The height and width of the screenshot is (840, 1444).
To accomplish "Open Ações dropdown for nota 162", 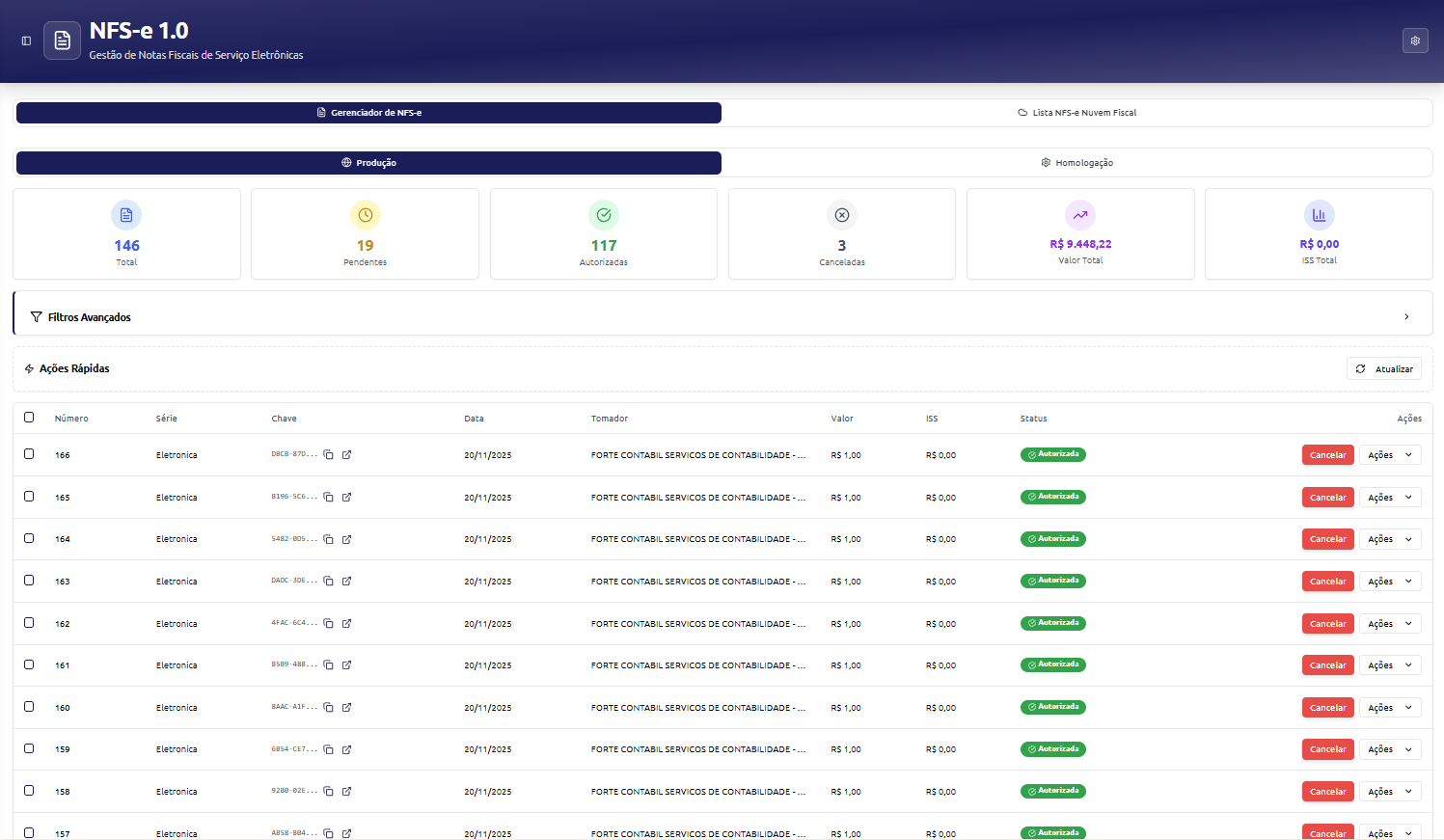I will (x=1390, y=624).
